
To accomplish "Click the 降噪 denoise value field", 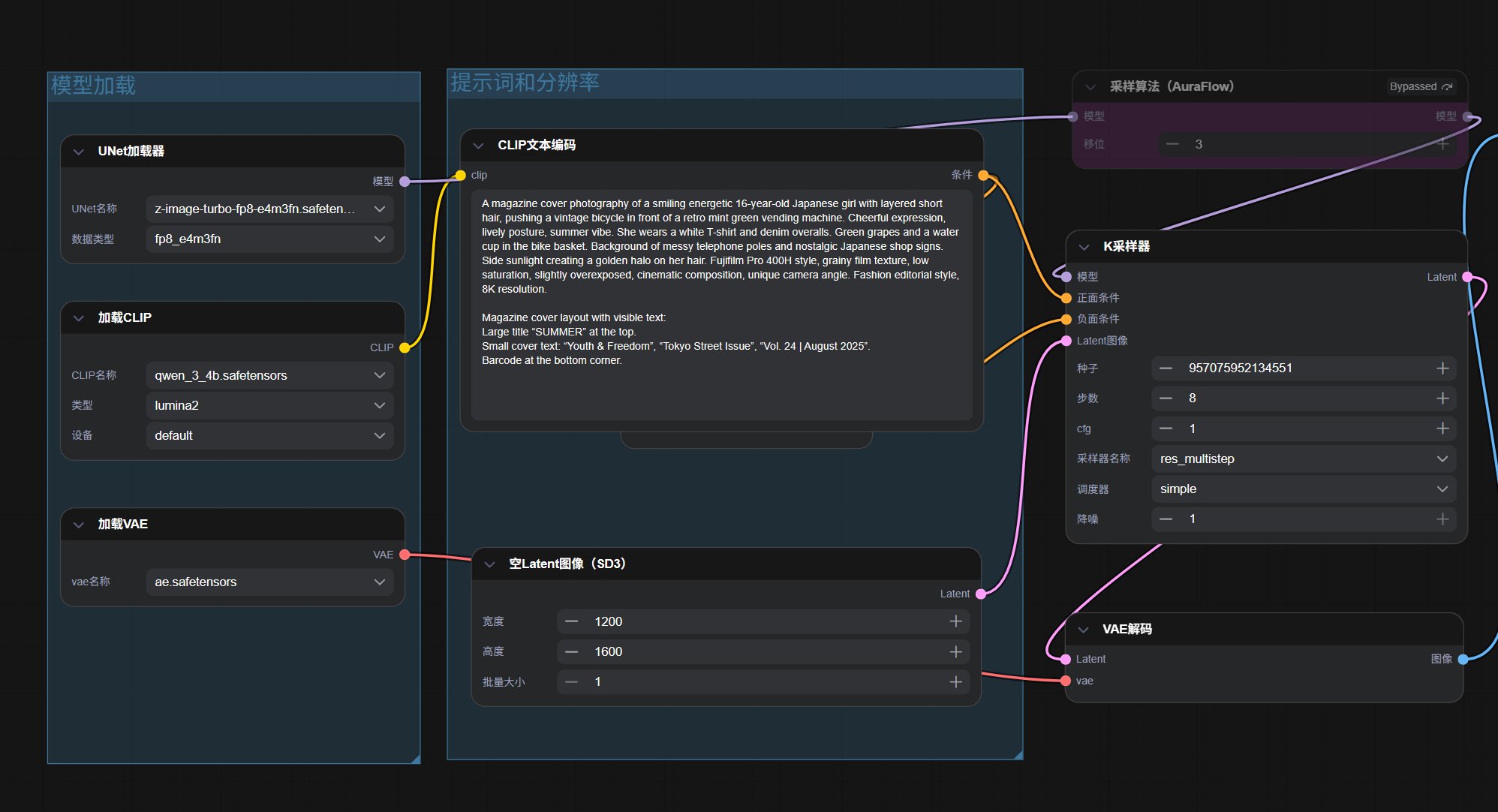I will [1303, 519].
